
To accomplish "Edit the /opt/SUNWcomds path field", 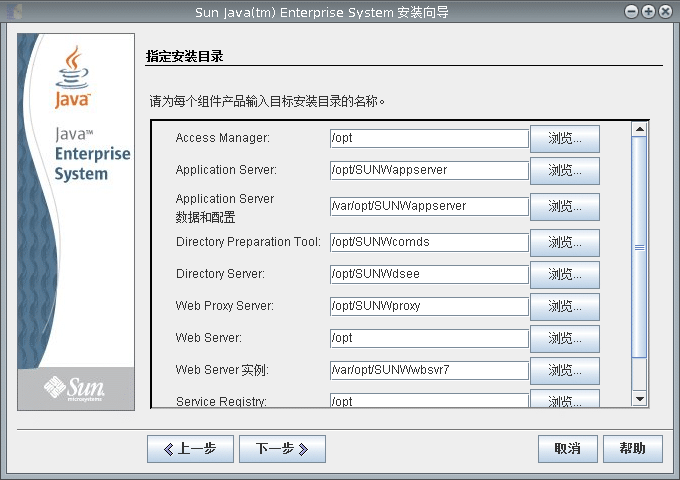I will (x=429, y=242).
